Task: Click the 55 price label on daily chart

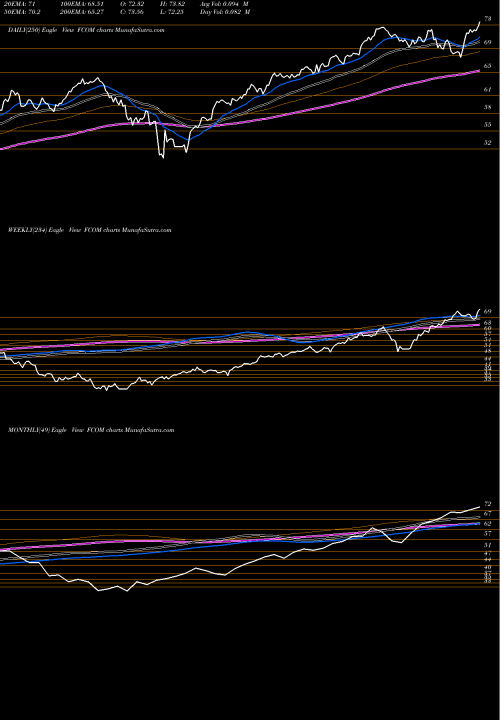Action: [488, 124]
